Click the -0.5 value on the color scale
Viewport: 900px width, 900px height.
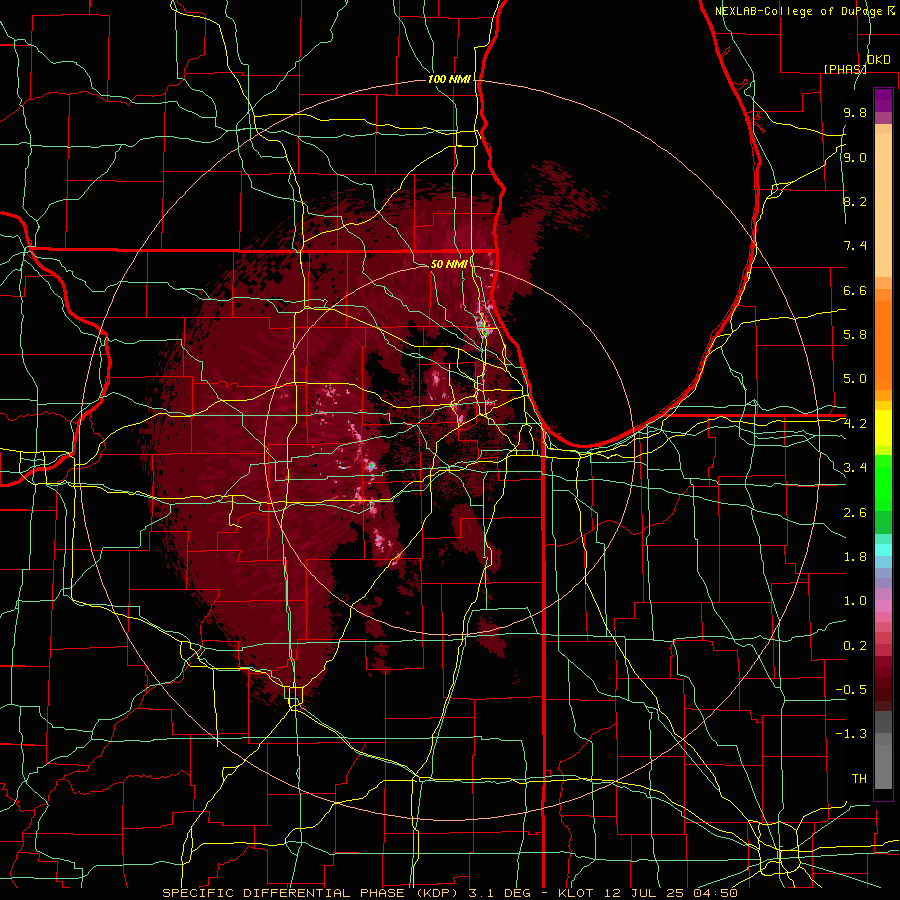(x=851, y=690)
